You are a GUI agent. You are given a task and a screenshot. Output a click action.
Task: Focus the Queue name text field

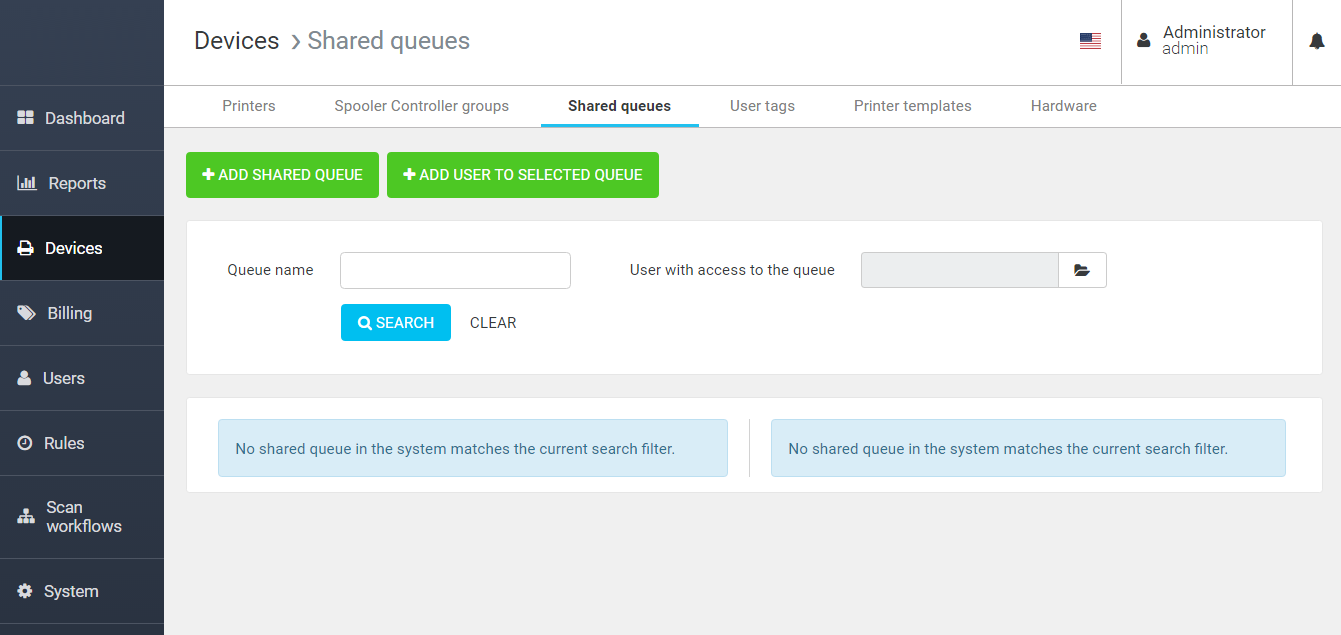(455, 270)
